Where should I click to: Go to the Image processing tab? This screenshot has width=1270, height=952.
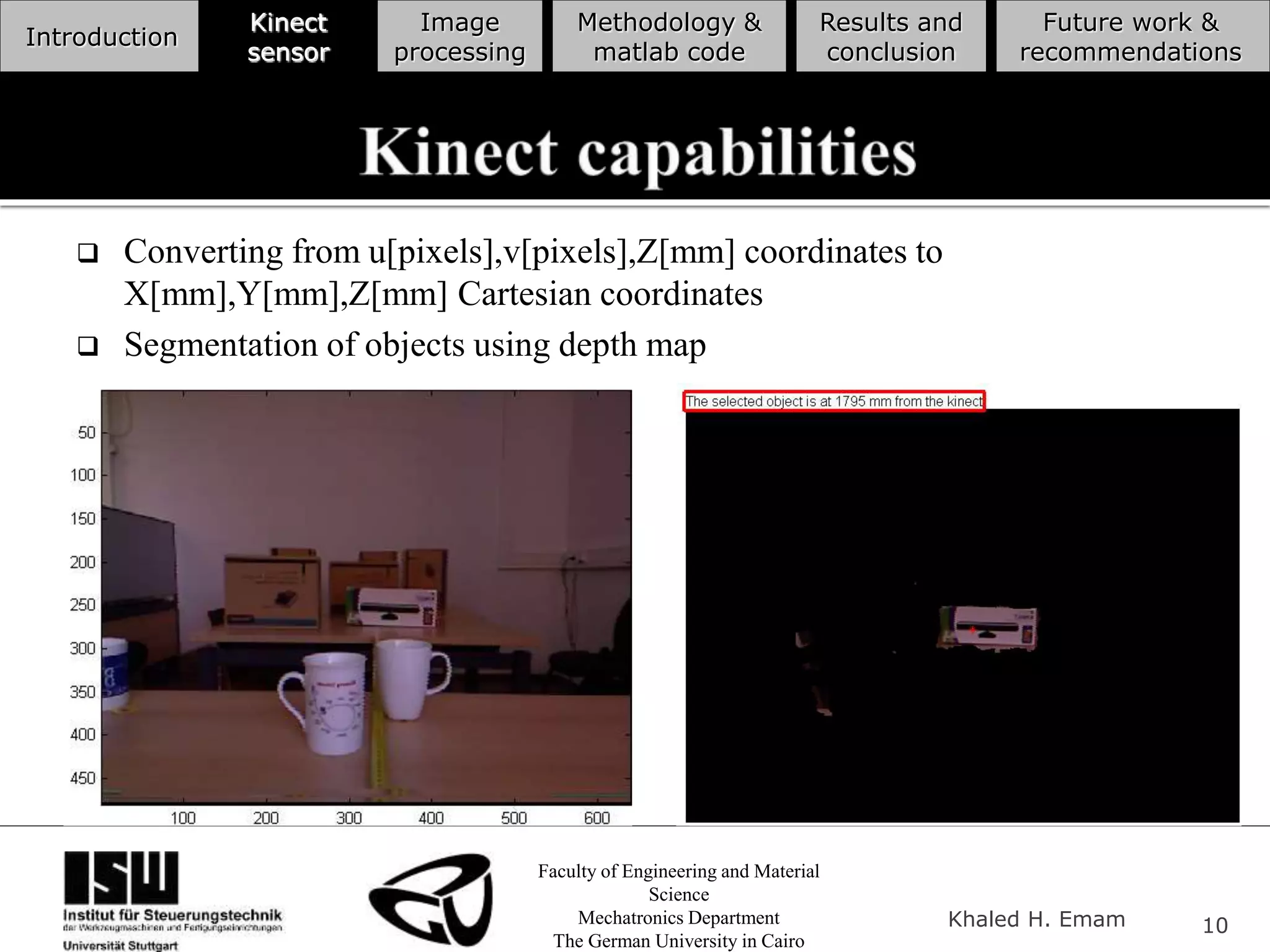point(460,36)
